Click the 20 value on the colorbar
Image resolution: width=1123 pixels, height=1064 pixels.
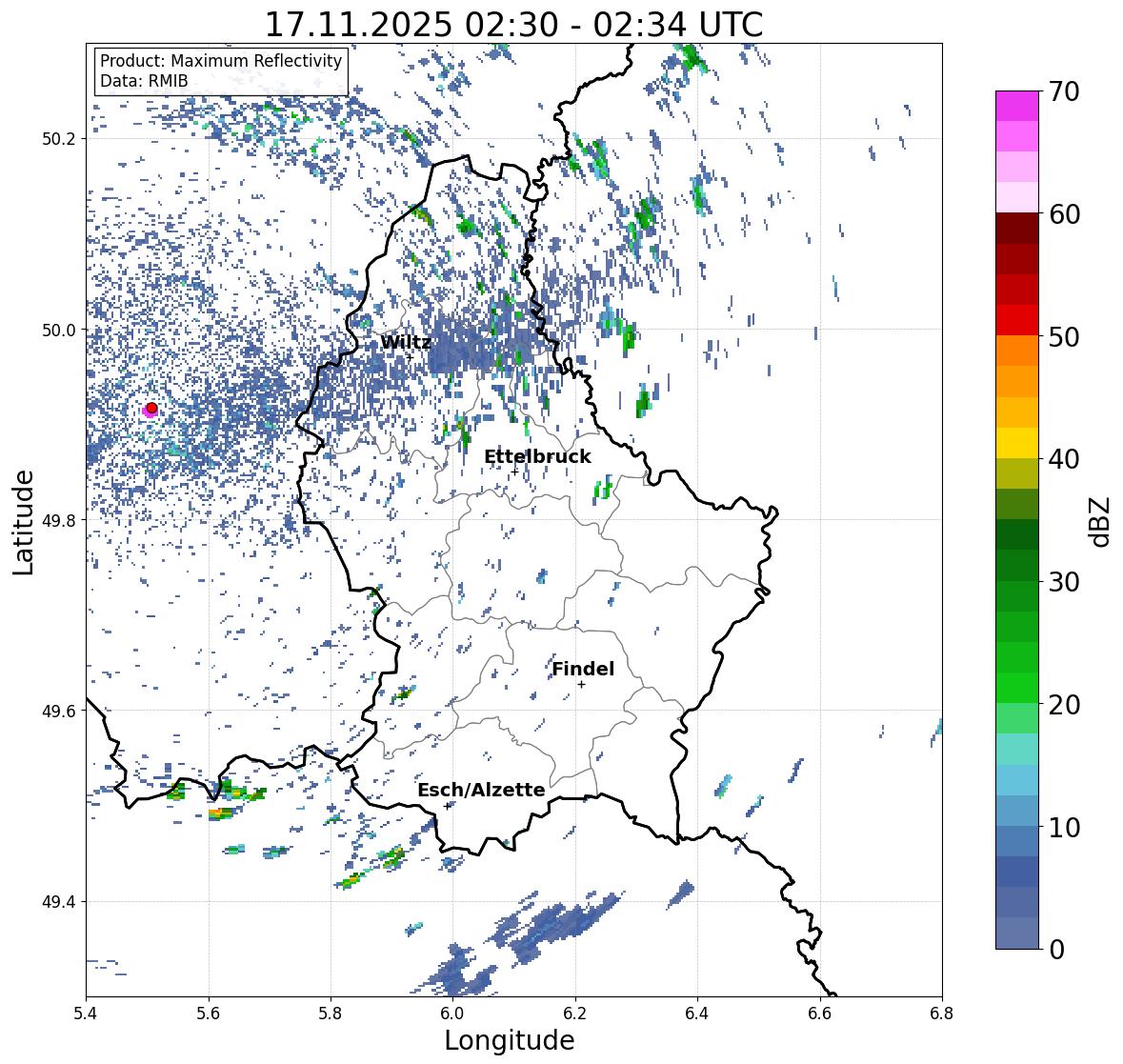tap(1064, 704)
